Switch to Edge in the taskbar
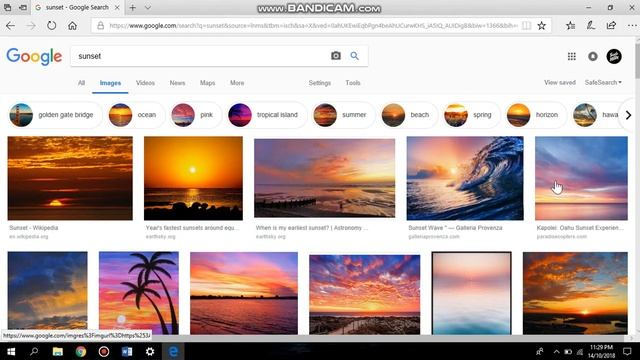 (173, 351)
